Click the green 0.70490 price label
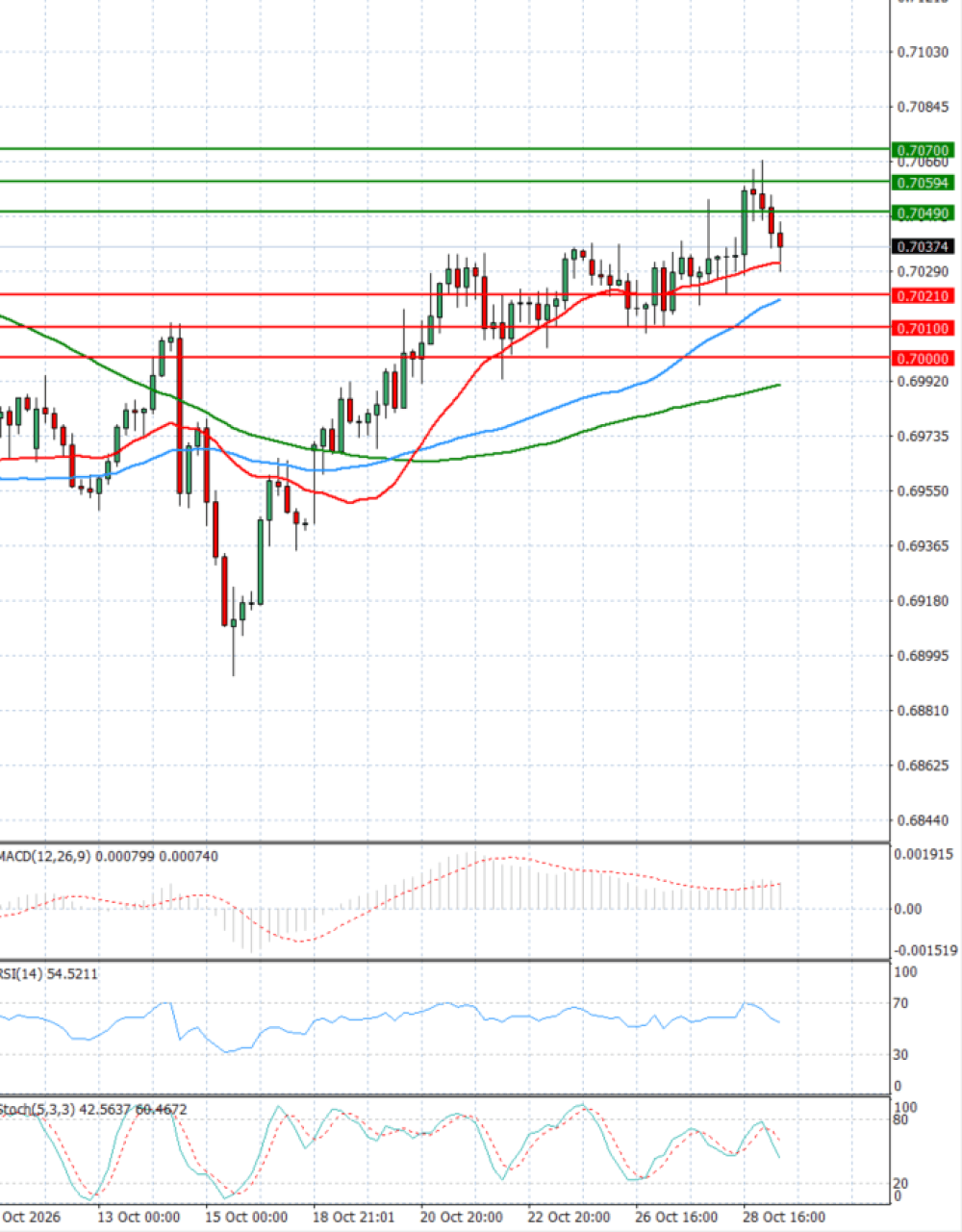 pos(923,214)
